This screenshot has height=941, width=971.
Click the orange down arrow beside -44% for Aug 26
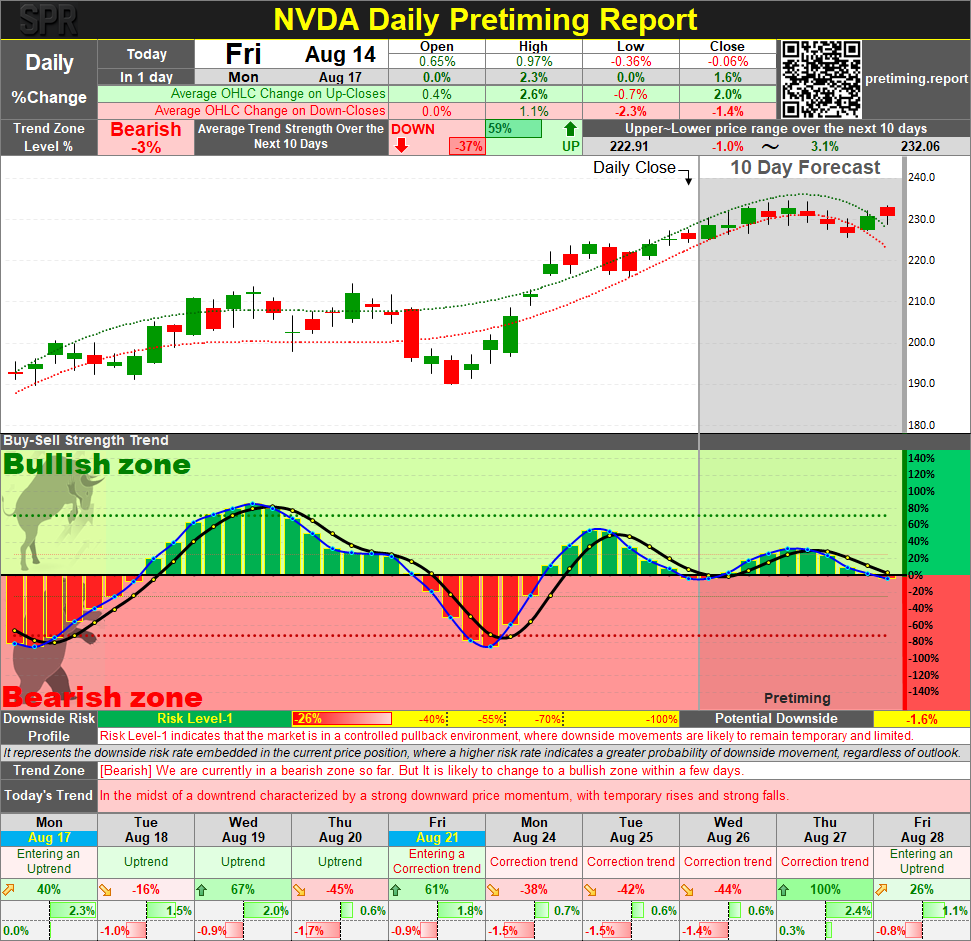coord(687,890)
